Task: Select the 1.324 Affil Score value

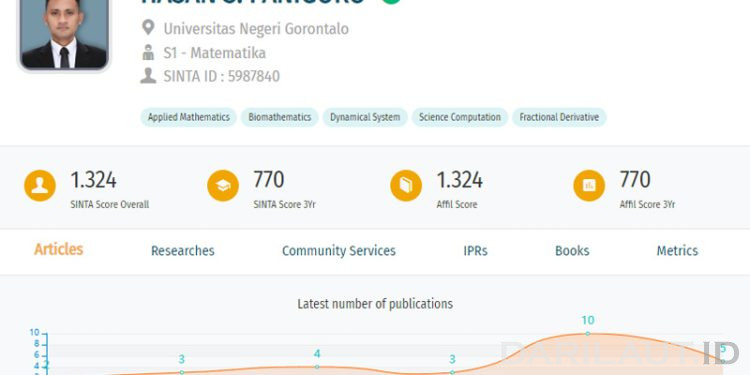Action: 459,180
